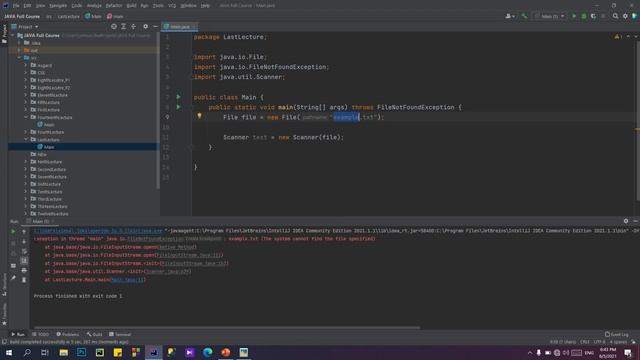Image resolution: width=640 pixels, height=360 pixels.
Task: Click the down-the-stack-trace arrow in Run panel
Action: (x=24, y=241)
